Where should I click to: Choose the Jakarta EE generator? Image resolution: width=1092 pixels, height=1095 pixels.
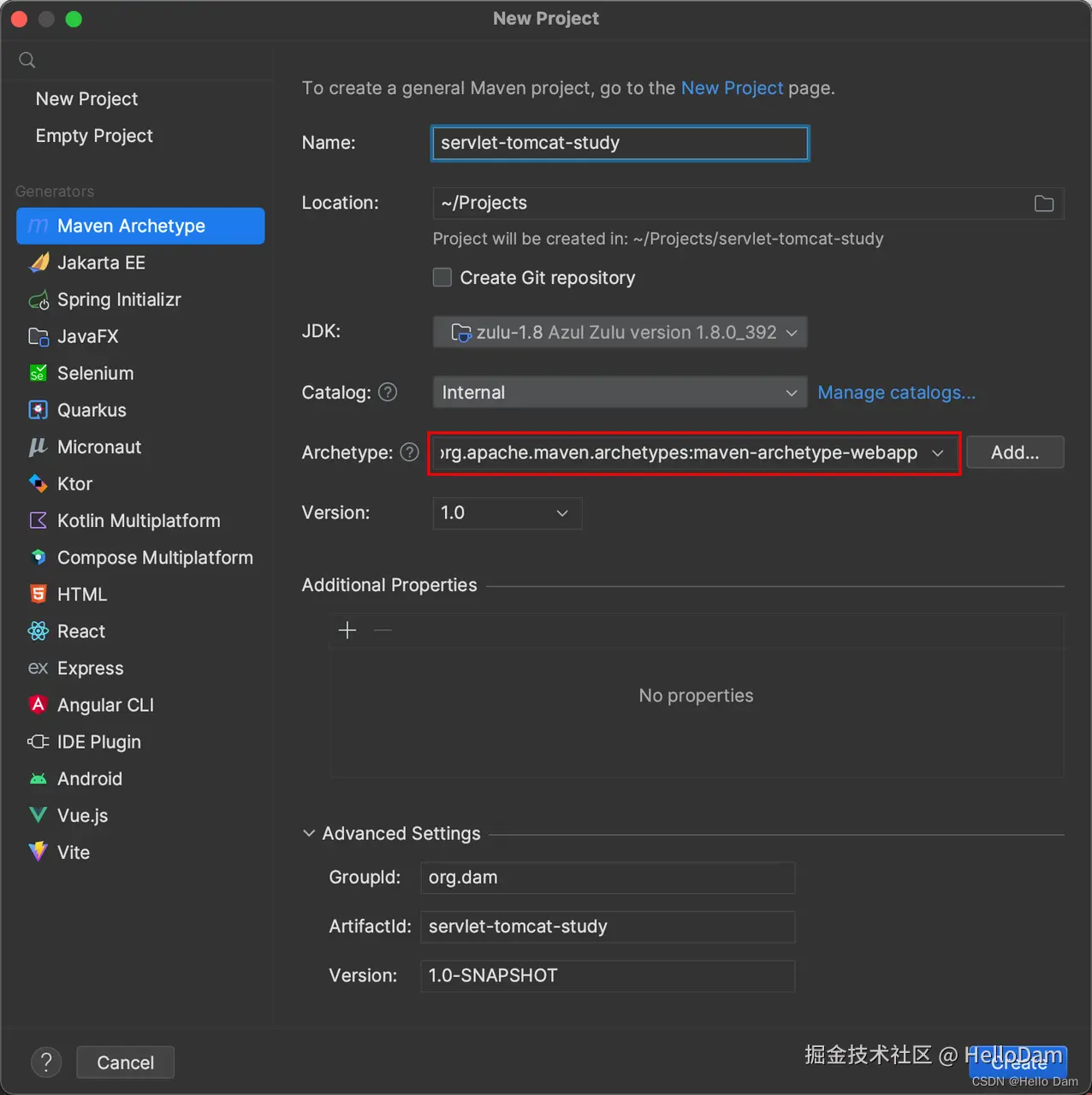(x=101, y=263)
